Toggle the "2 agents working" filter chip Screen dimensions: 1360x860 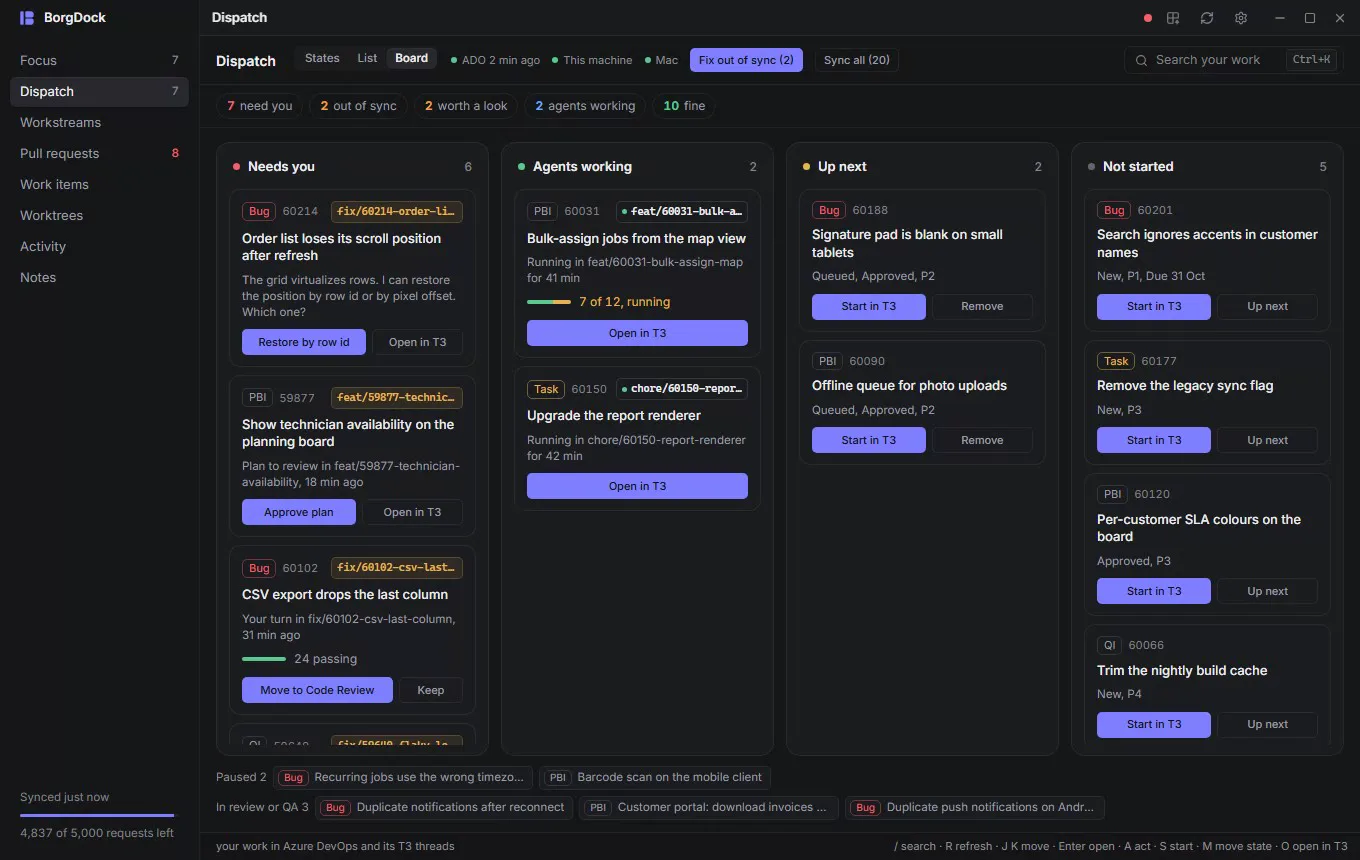tap(585, 106)
